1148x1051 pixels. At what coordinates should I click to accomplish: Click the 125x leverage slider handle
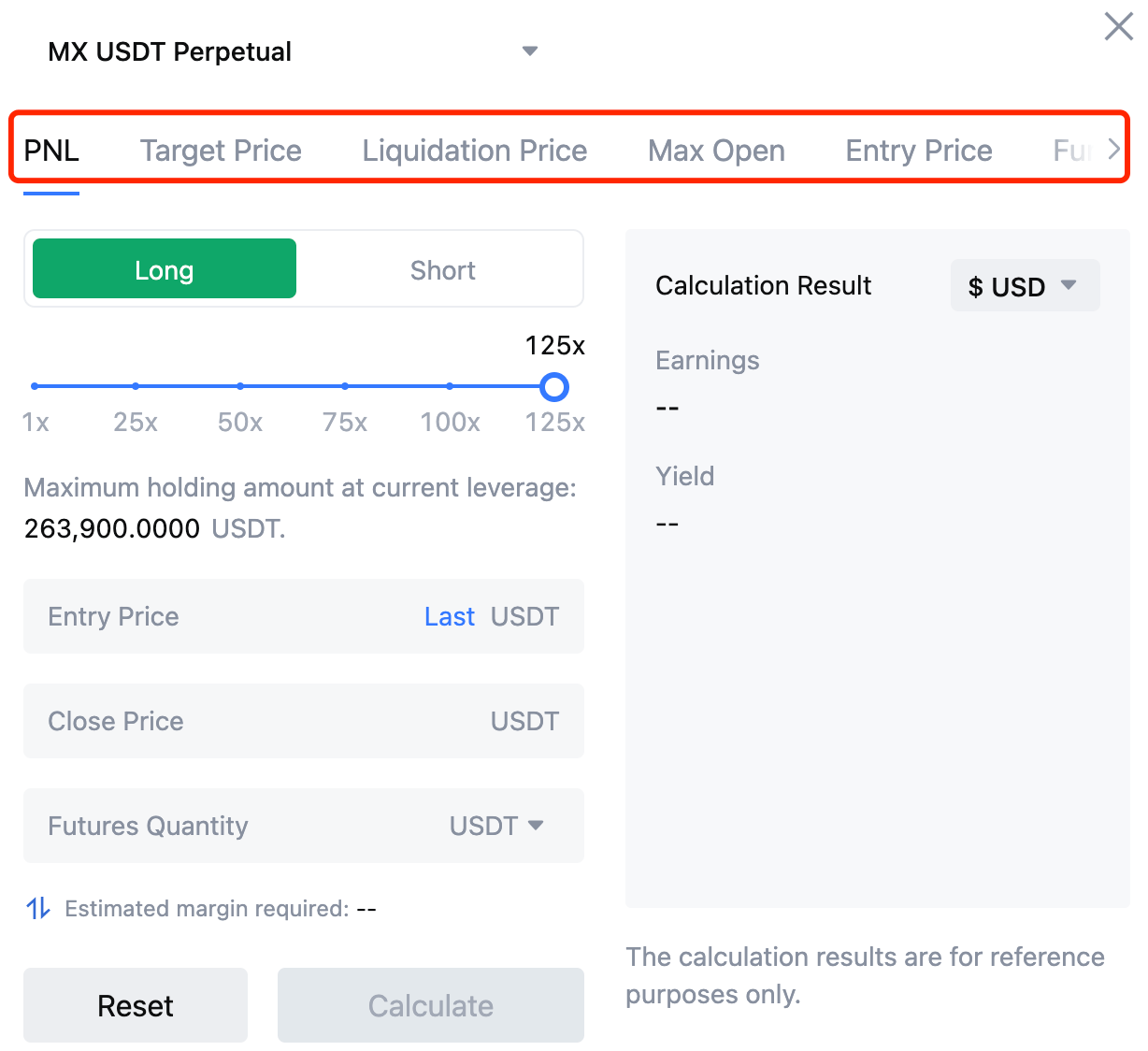(554, 386)
